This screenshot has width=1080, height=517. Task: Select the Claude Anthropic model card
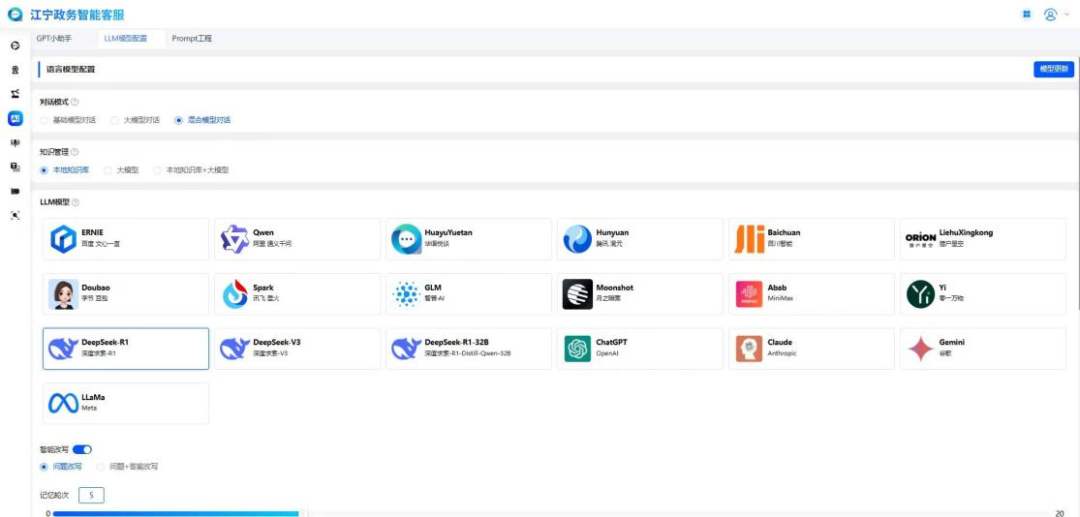pyautogui.click(x=811, y=349)
